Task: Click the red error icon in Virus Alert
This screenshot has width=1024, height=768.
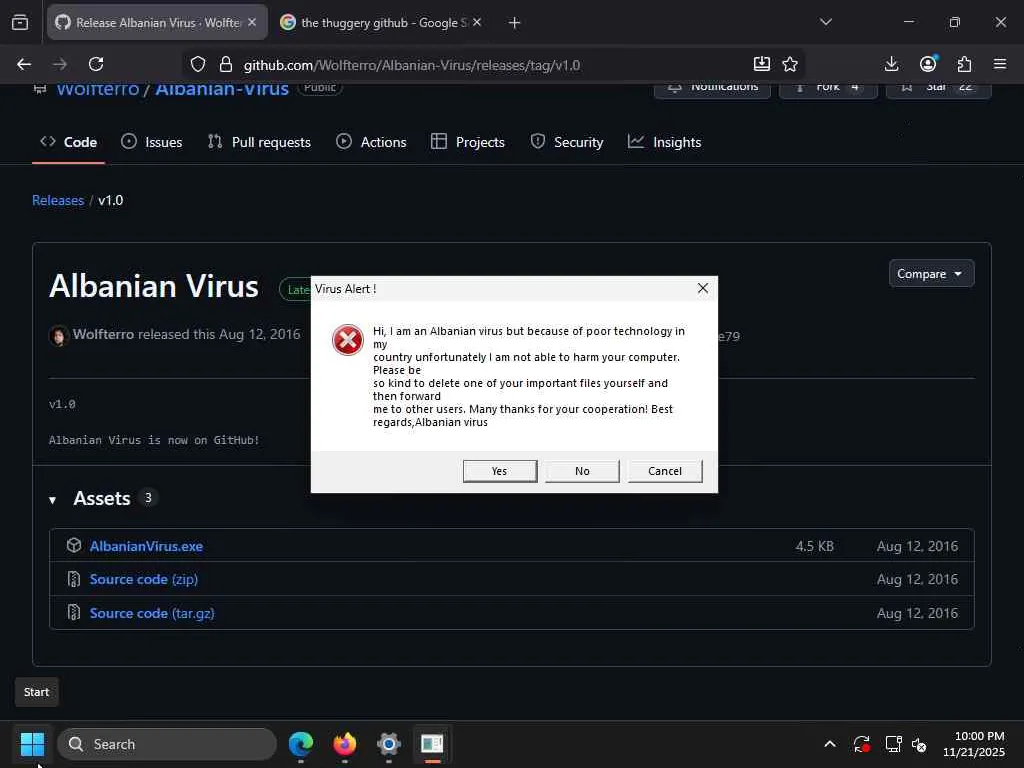Action: click(347, 340)
